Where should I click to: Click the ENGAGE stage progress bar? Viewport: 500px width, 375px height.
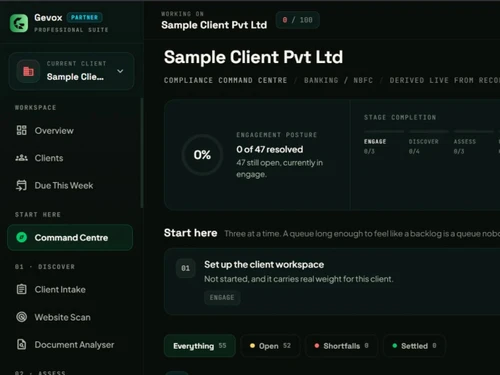[x=384, y=132]
